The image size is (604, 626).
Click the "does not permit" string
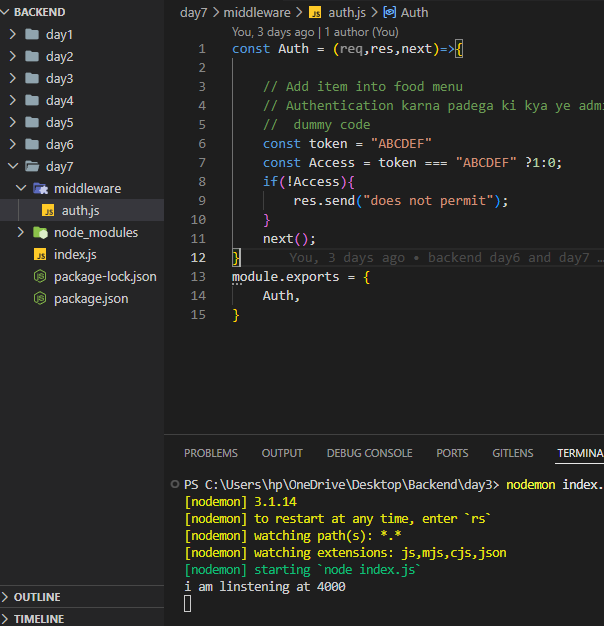tap(428, 200)
